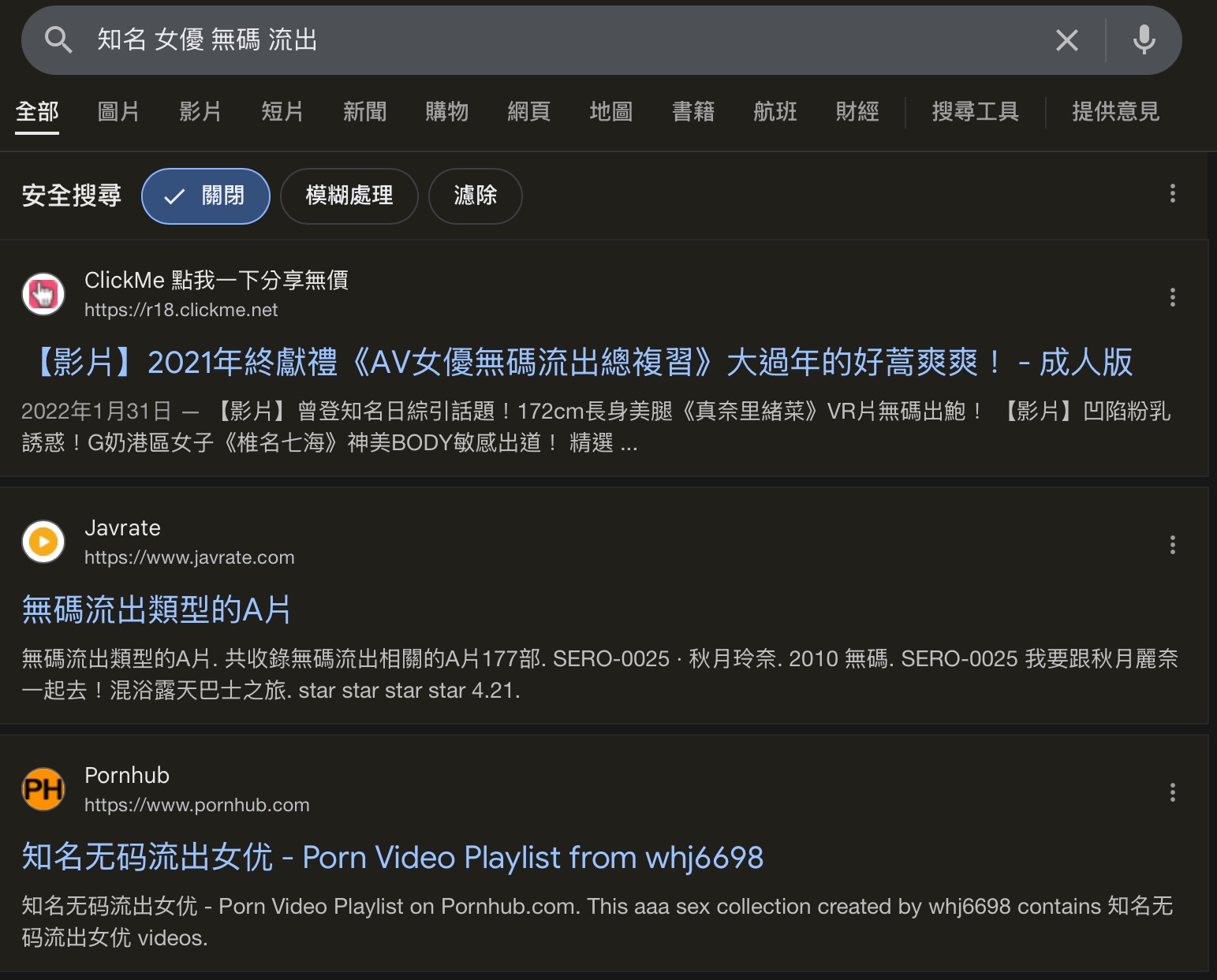Clear the search query with X icon
This screenshot has height=980, width=1217.
(x=1066, y=40)
